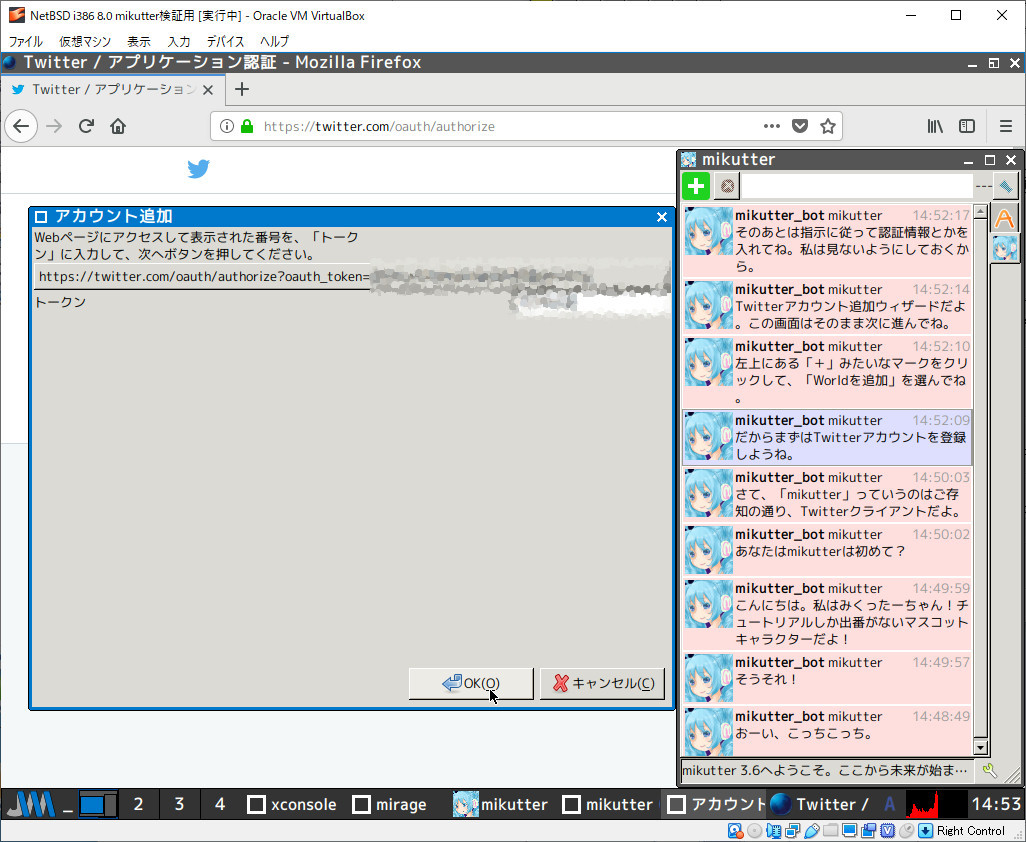This screenshot has width=1026, height=842.
Task: Open the デバイス menu in VirtualBox
Action: pos(225,42)
